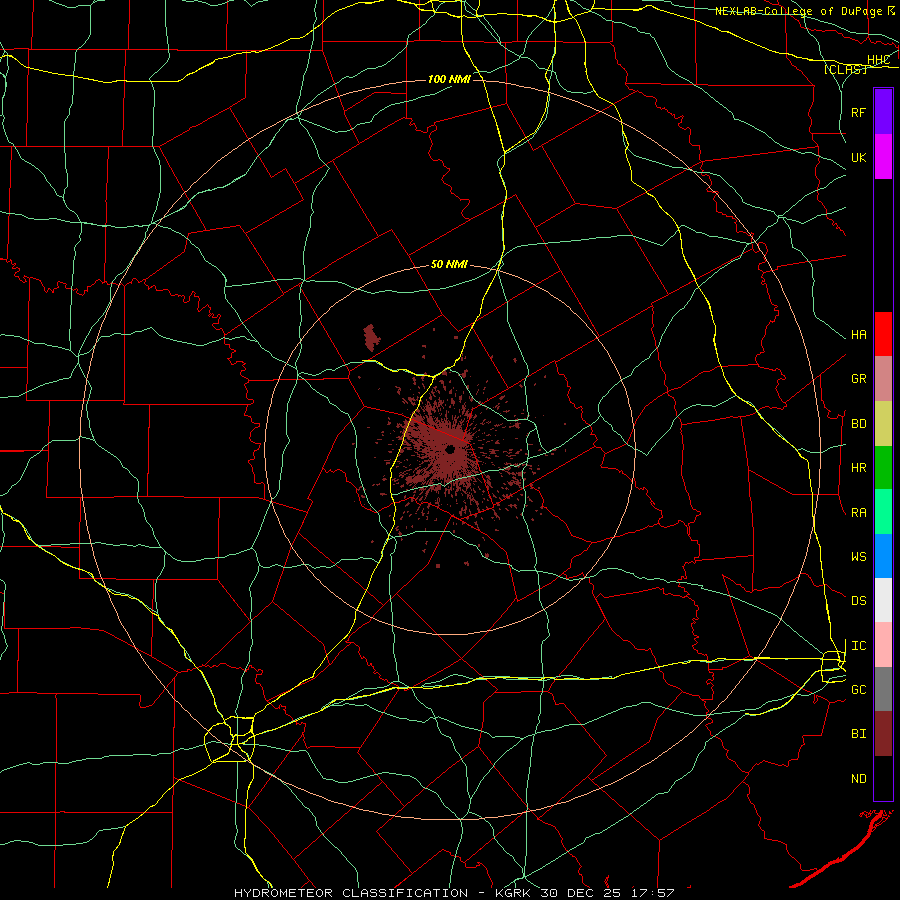Click the white DS legend swatch
Image resolution: width=900 pixels, height=900 pixels.
point(883,600)
